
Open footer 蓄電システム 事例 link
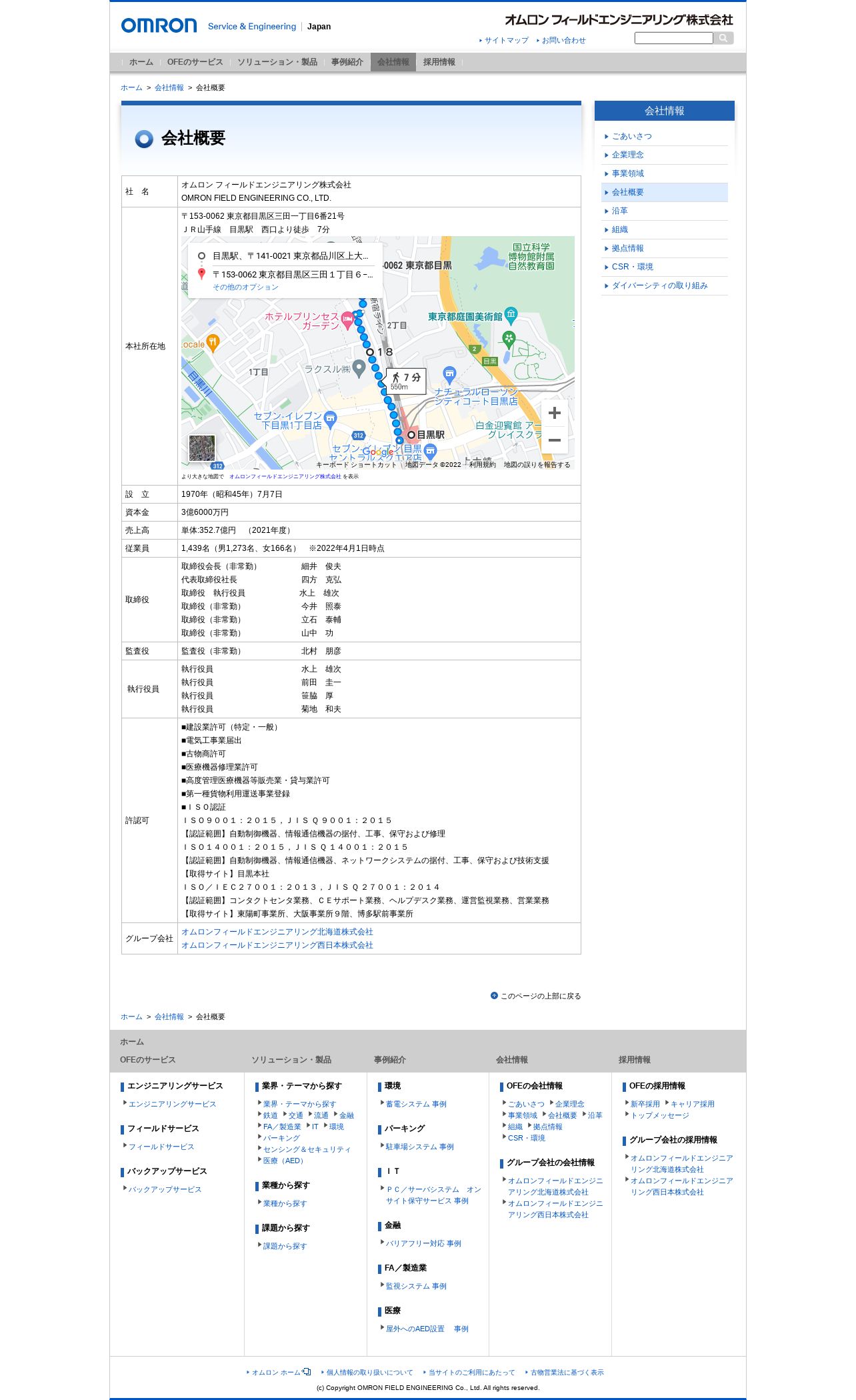pos(416,1104)
